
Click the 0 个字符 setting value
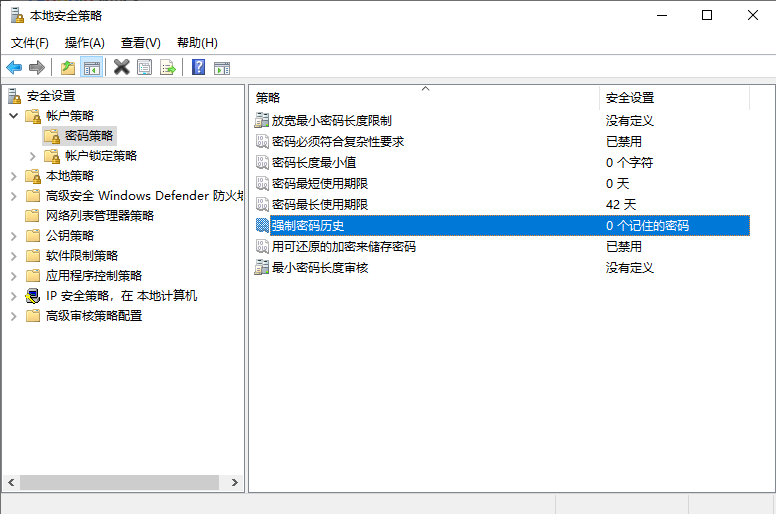coord(630,162)
